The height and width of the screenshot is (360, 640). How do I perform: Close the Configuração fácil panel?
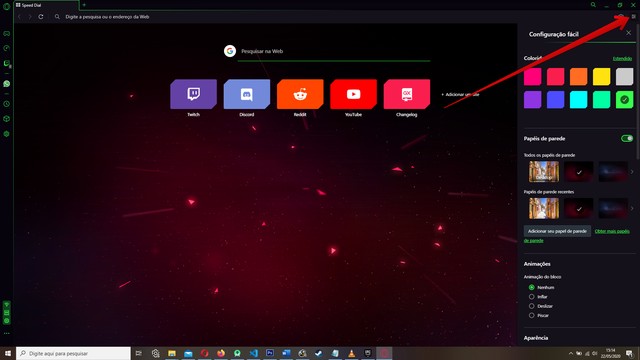point(629,33)
